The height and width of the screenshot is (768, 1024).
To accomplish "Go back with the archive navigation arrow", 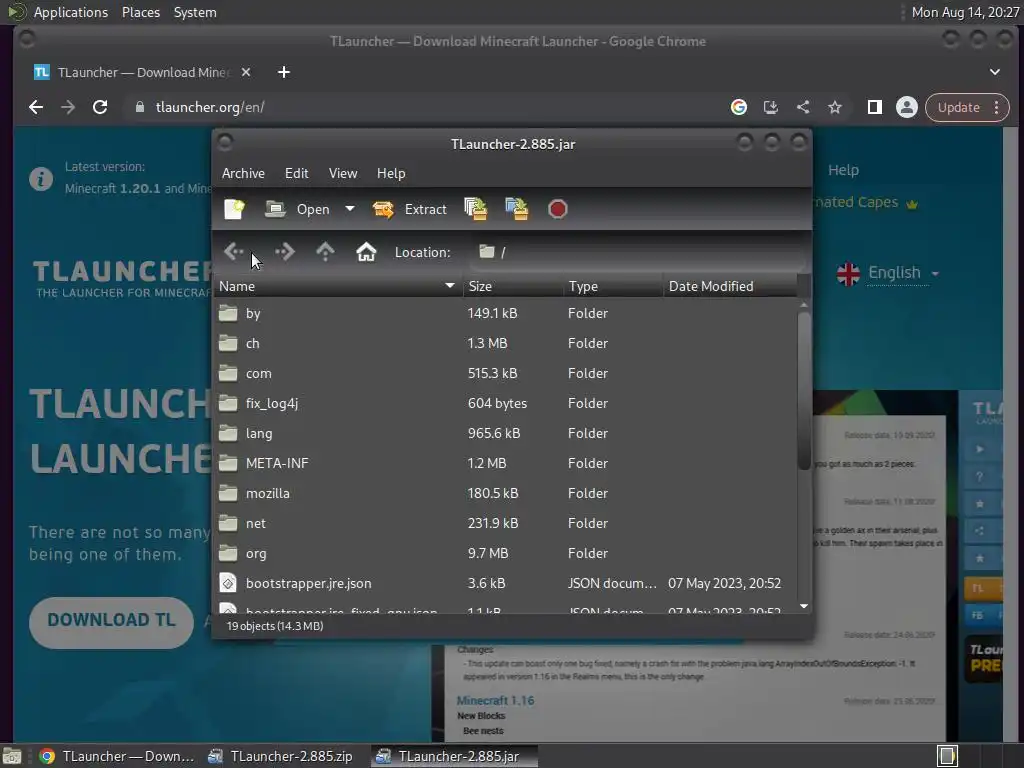I will pyautogui.click(x=234, y=251).
